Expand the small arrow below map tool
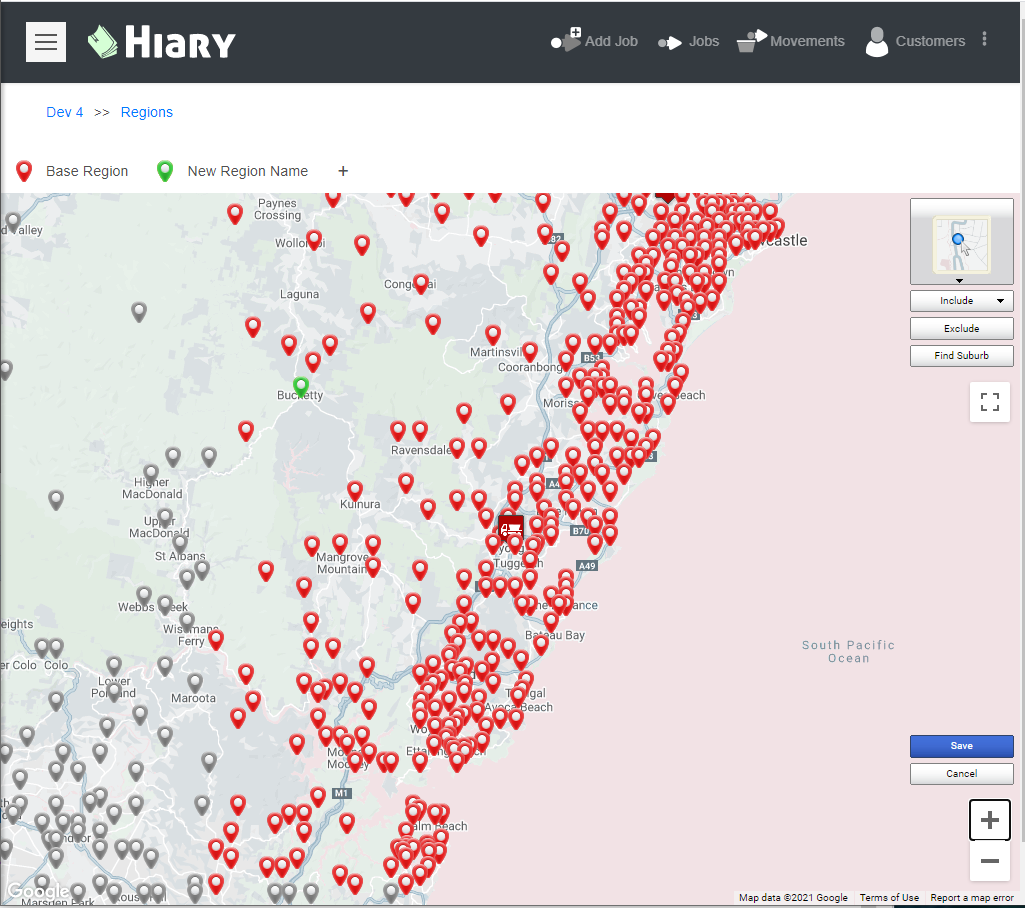The width and height of the screenshot is (1025, 908). point(959,280)
